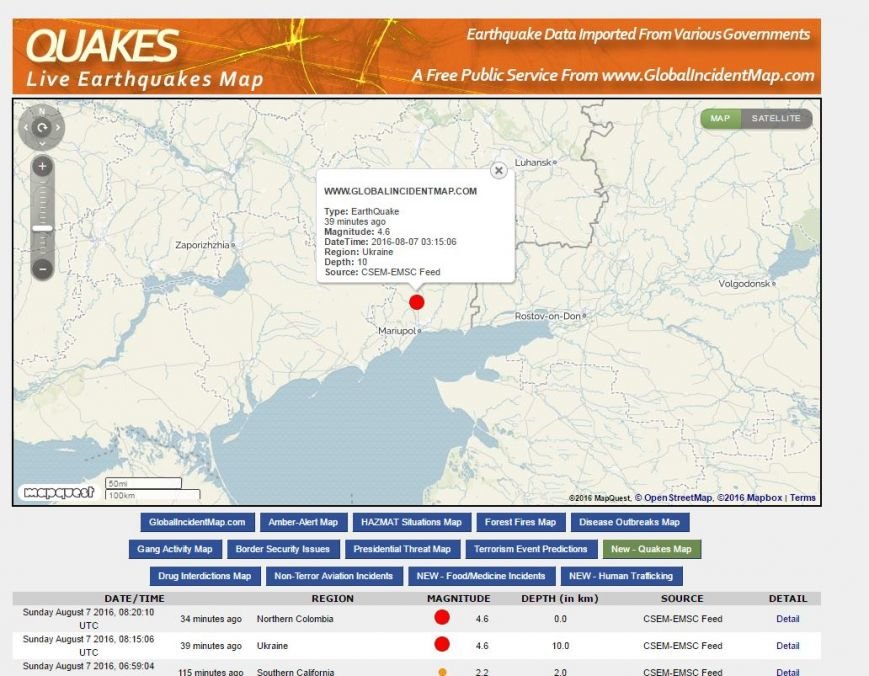Image resolution: width=869 pixels, height=676 pixels.
Task: Click the Mariupol city label
Action: click(x=397, y=331)
